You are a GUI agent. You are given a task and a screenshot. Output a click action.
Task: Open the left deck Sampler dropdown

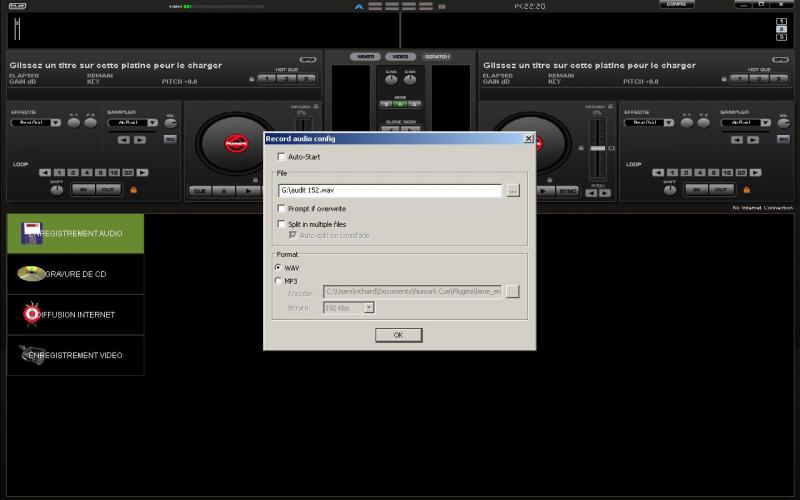[x=133, y=122]
